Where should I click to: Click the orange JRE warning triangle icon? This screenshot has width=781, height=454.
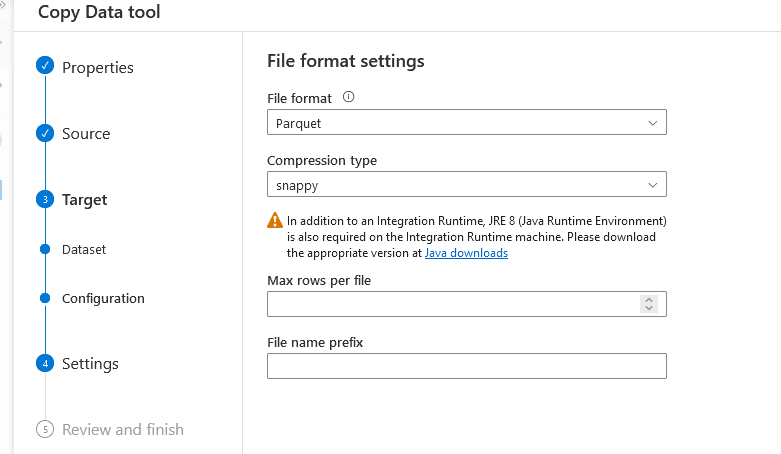(x=275, y=221)
